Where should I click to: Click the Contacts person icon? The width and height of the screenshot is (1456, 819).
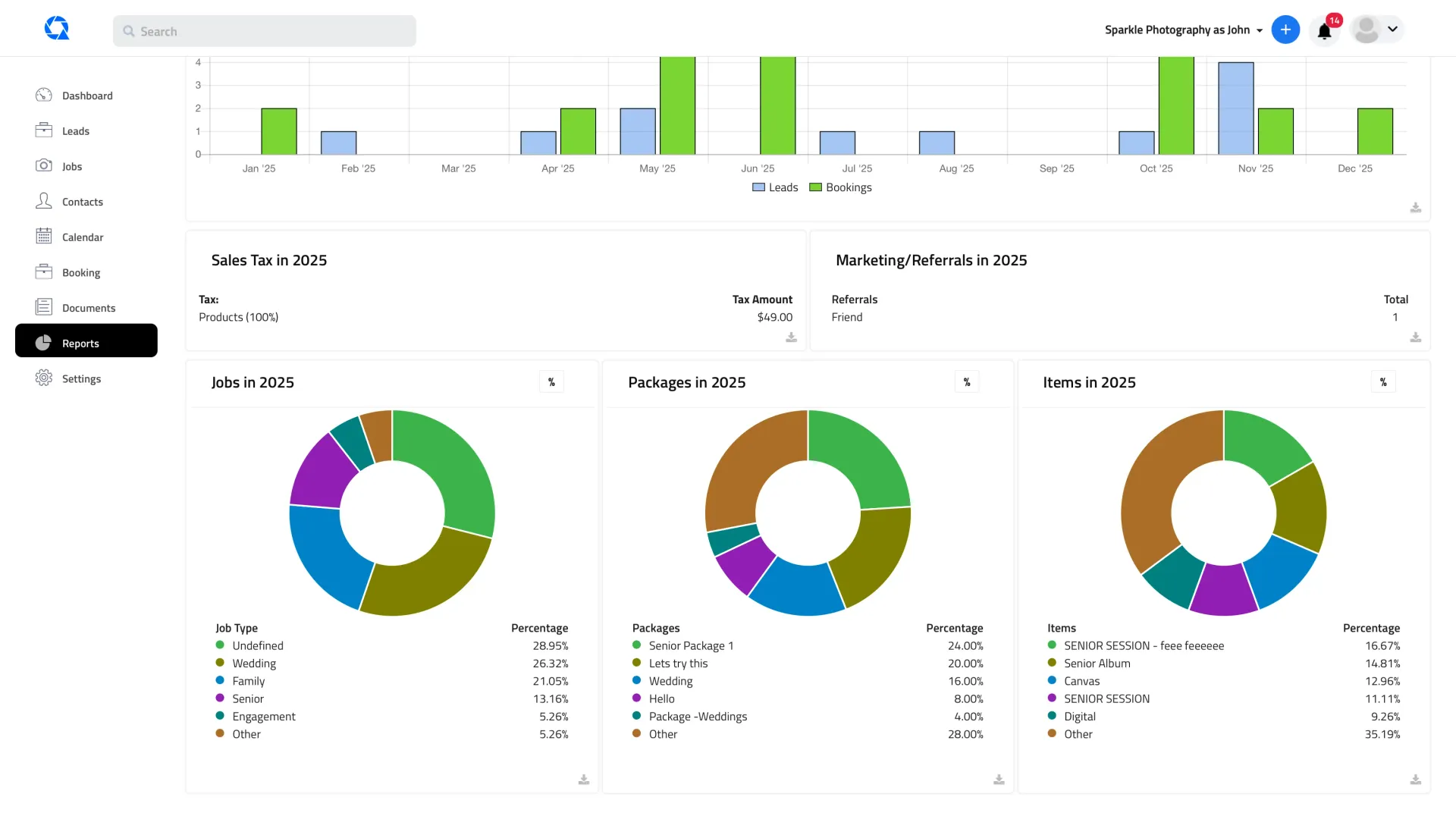[x=45, y=201]
